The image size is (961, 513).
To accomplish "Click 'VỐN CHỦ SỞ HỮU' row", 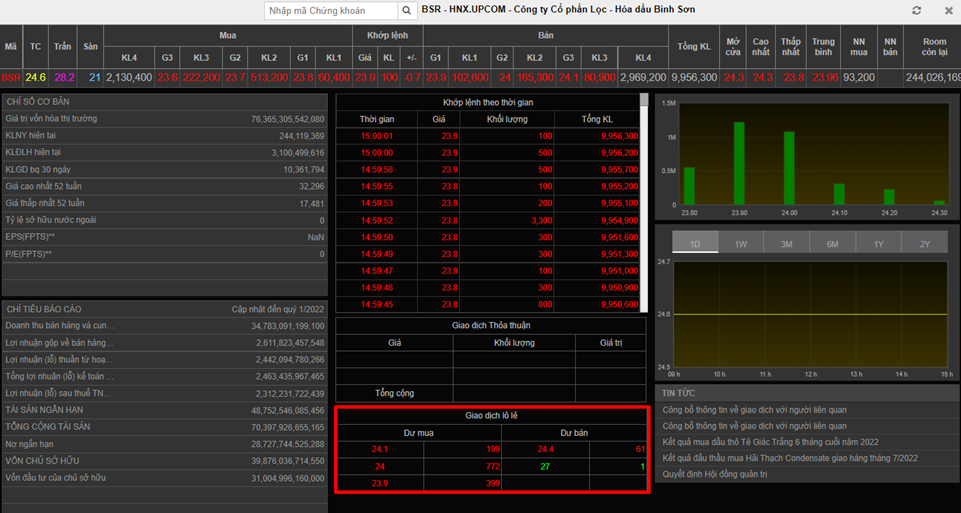I will point(165,461).
